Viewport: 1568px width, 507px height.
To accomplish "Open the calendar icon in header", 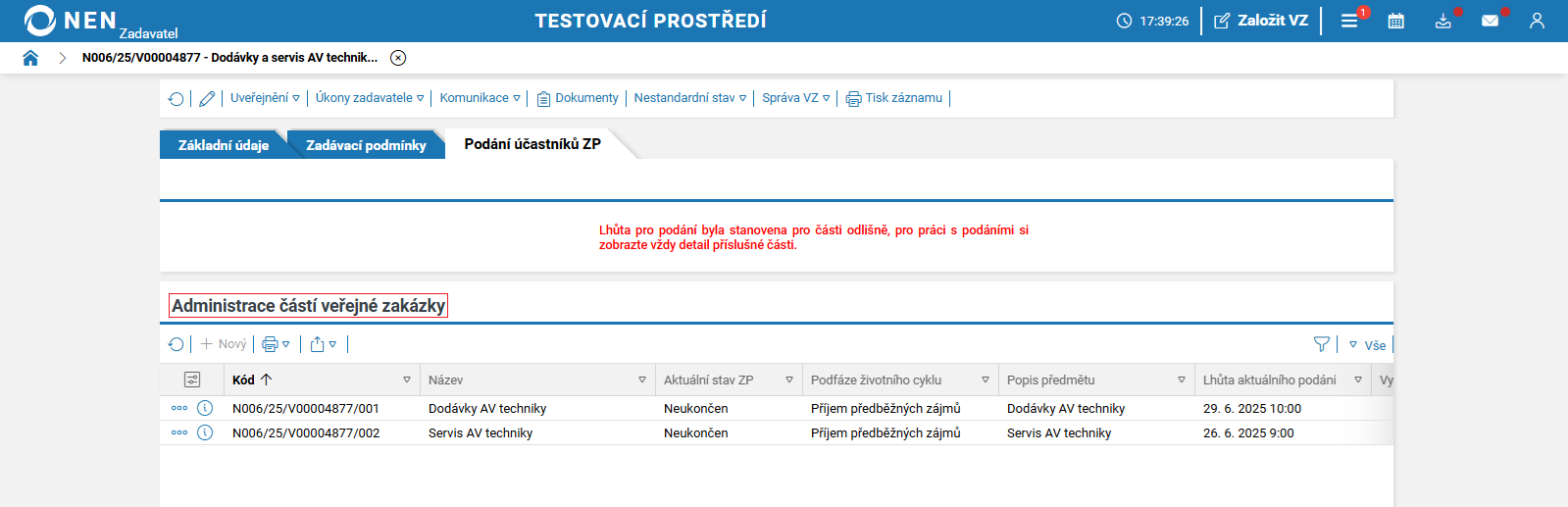I will tap(1396, 21).
